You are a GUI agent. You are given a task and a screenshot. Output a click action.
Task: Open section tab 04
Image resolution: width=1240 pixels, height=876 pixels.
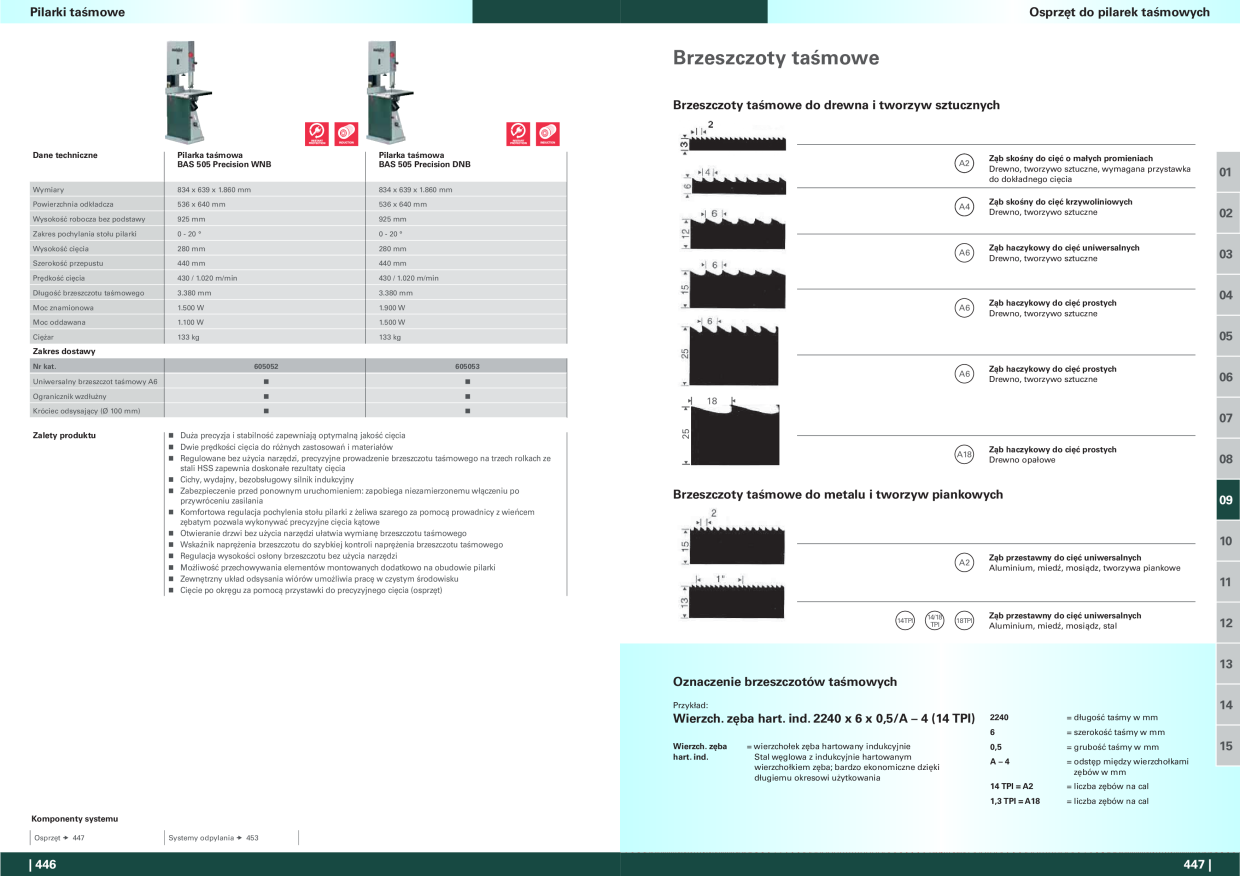tap(1227, 295)
